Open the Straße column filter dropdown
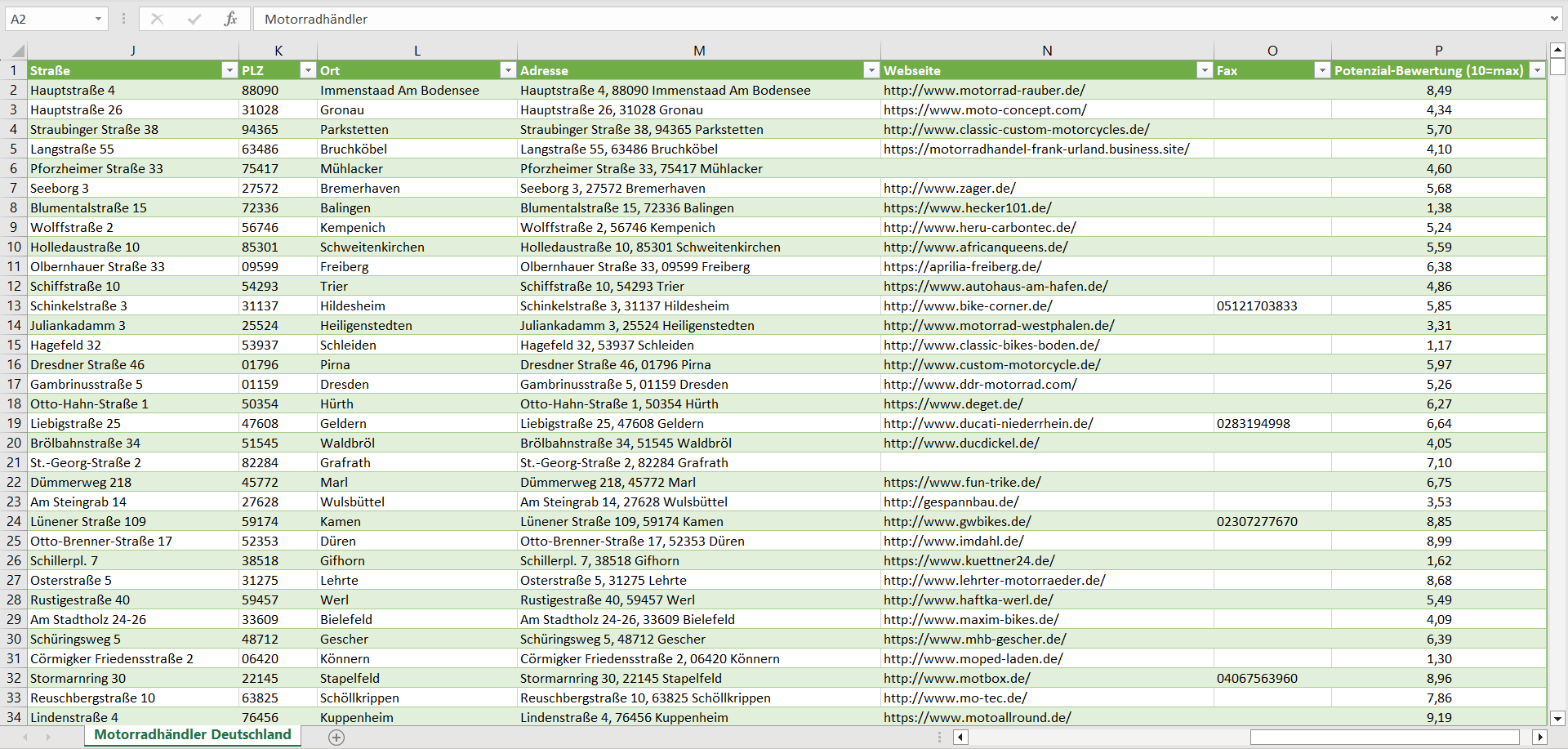This screenshot has width=1568, height=749. tap(229, 70)
